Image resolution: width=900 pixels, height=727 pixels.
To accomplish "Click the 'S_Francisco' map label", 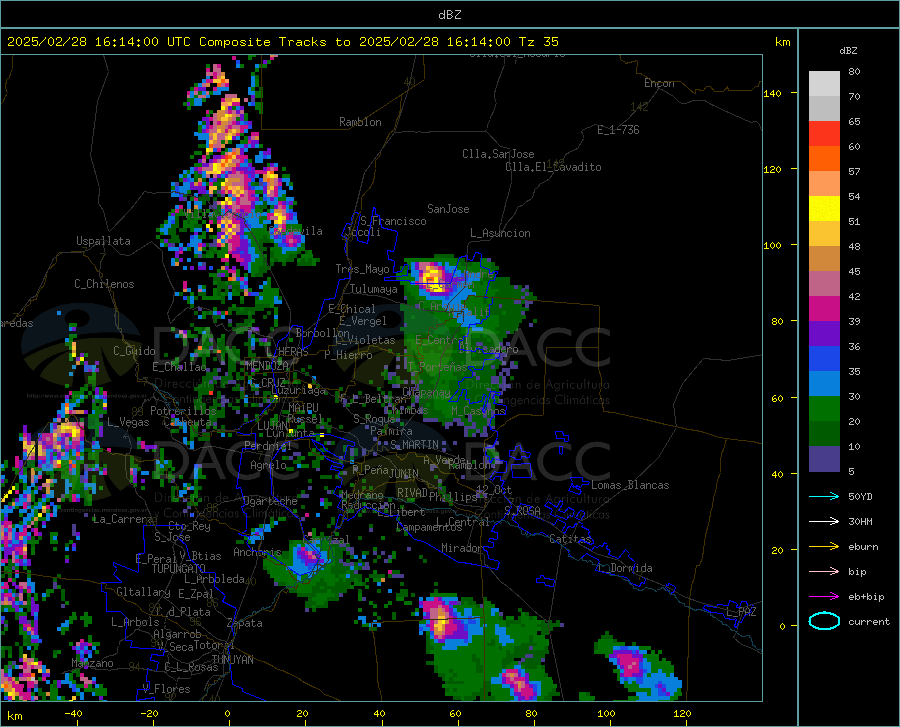I will click(393, 221).
